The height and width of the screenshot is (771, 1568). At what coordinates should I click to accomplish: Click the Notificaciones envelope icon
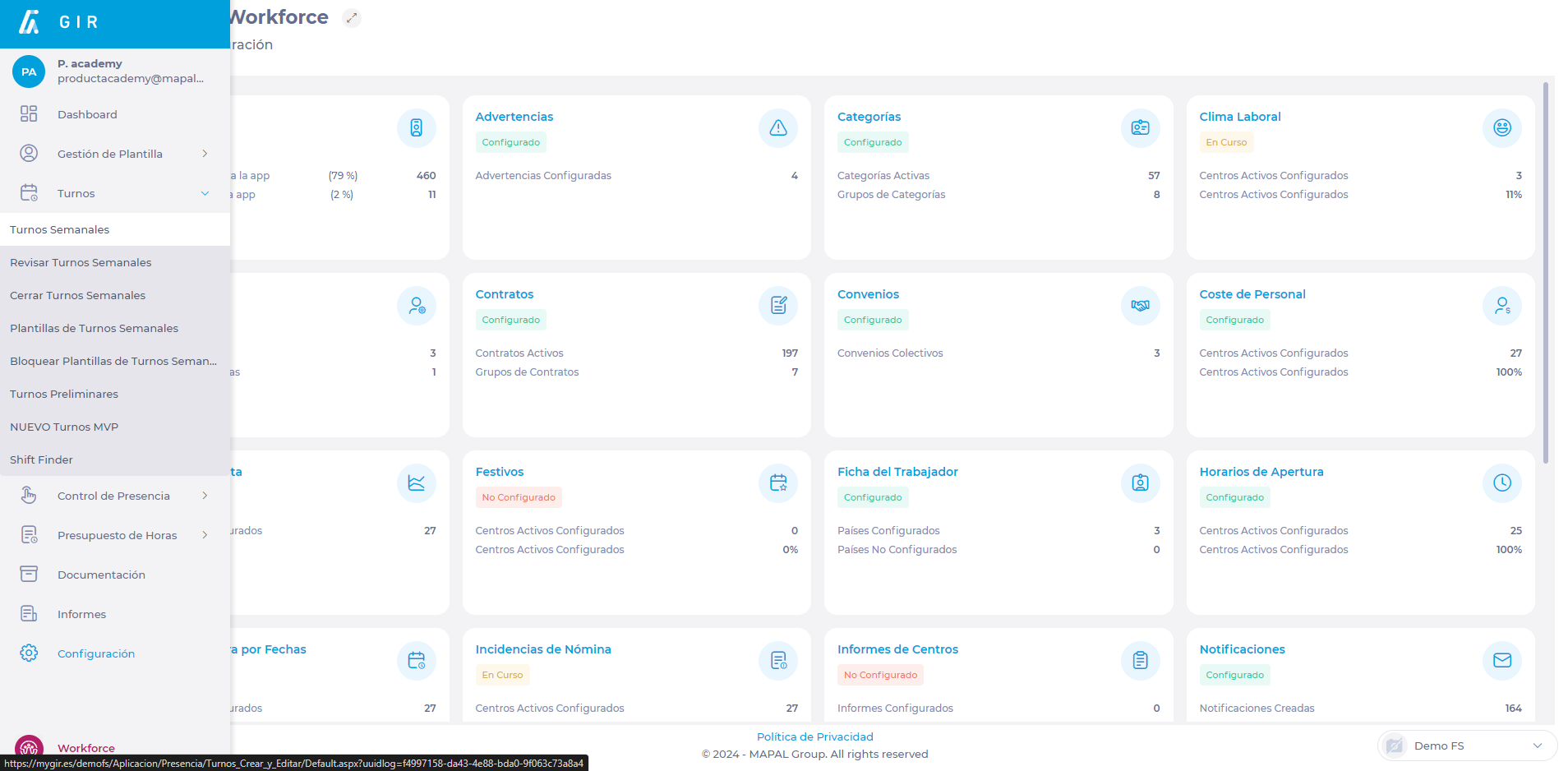tap(1501, 661)
